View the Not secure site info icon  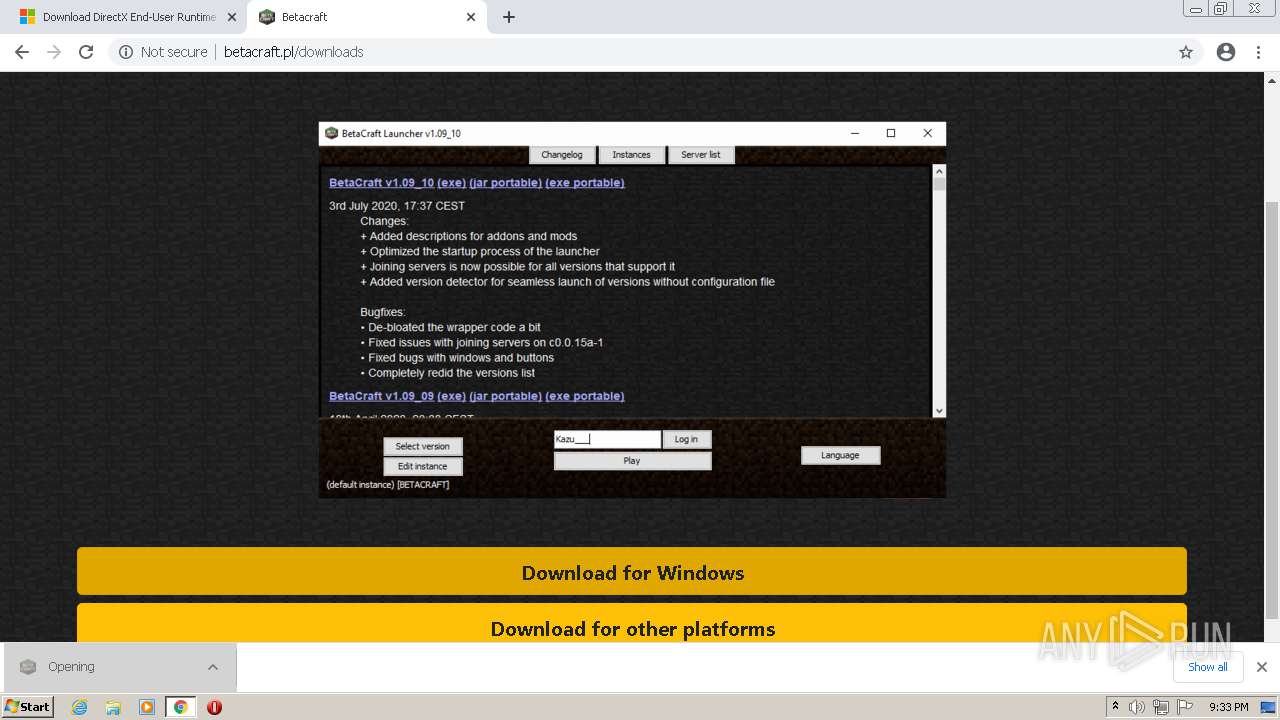click(126, 52)
